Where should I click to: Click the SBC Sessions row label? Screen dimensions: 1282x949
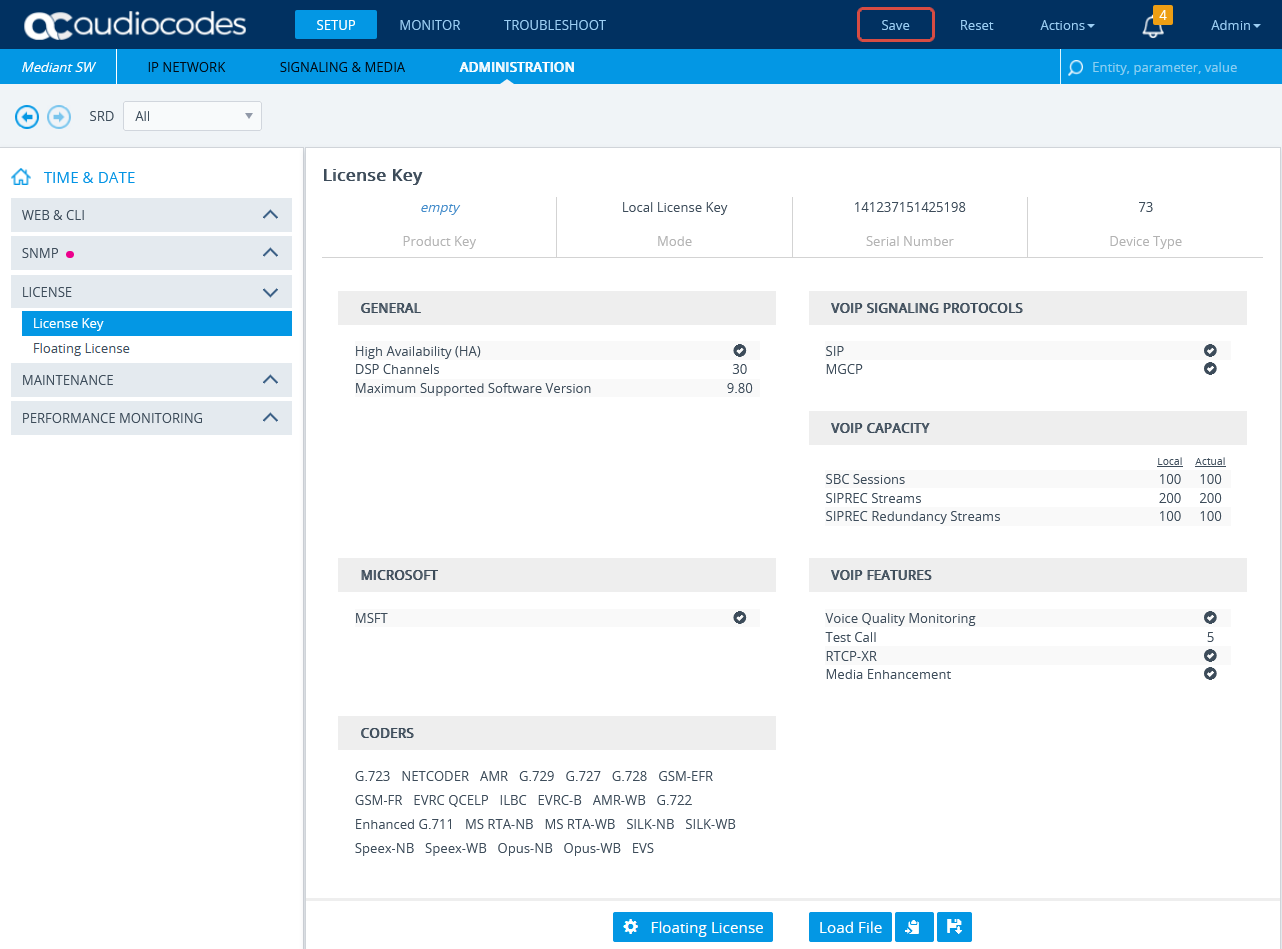click(x=865, y=479)
